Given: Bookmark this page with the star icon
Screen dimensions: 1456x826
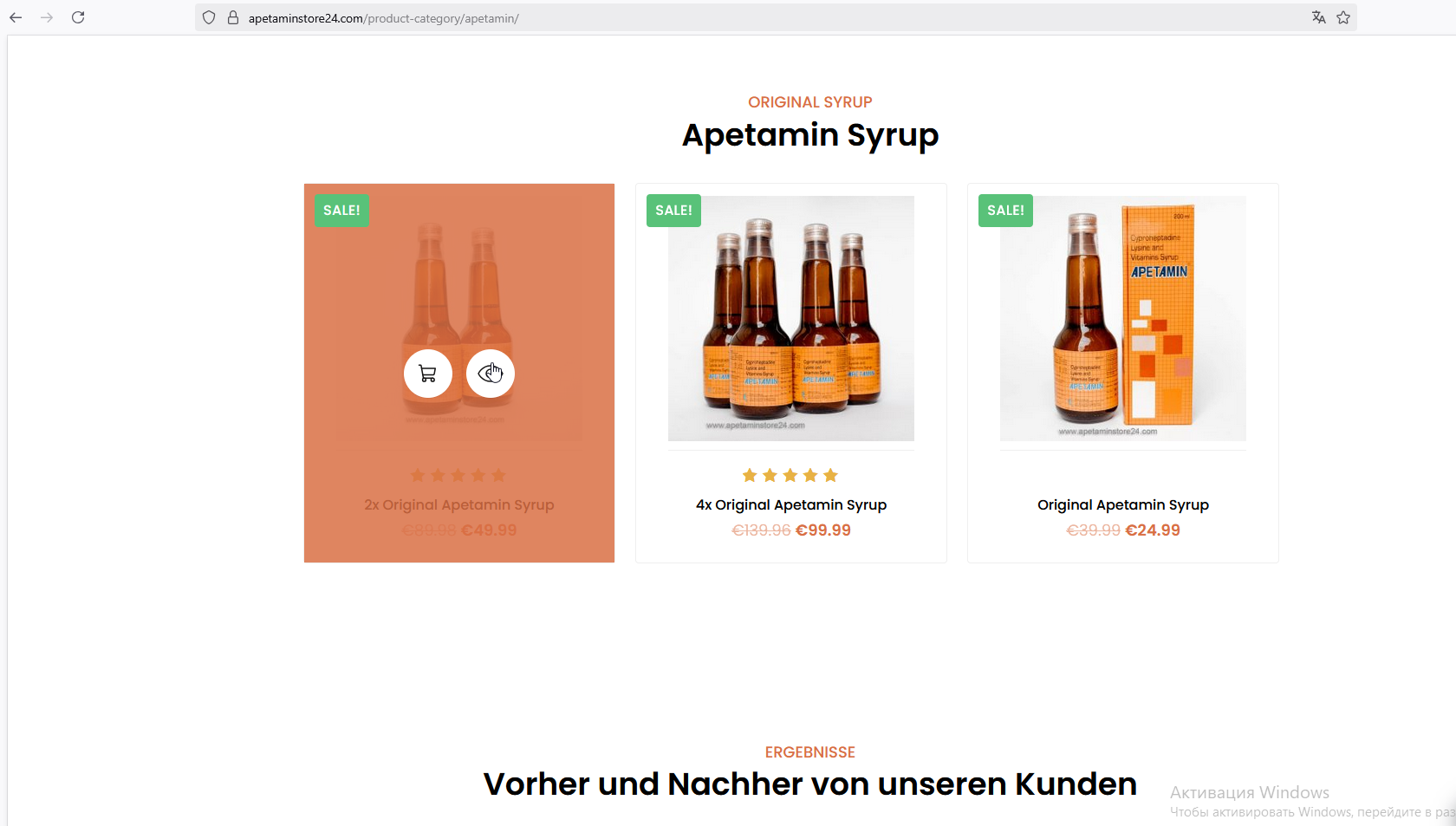Looking at the screenshot, I should [1343, 17].
